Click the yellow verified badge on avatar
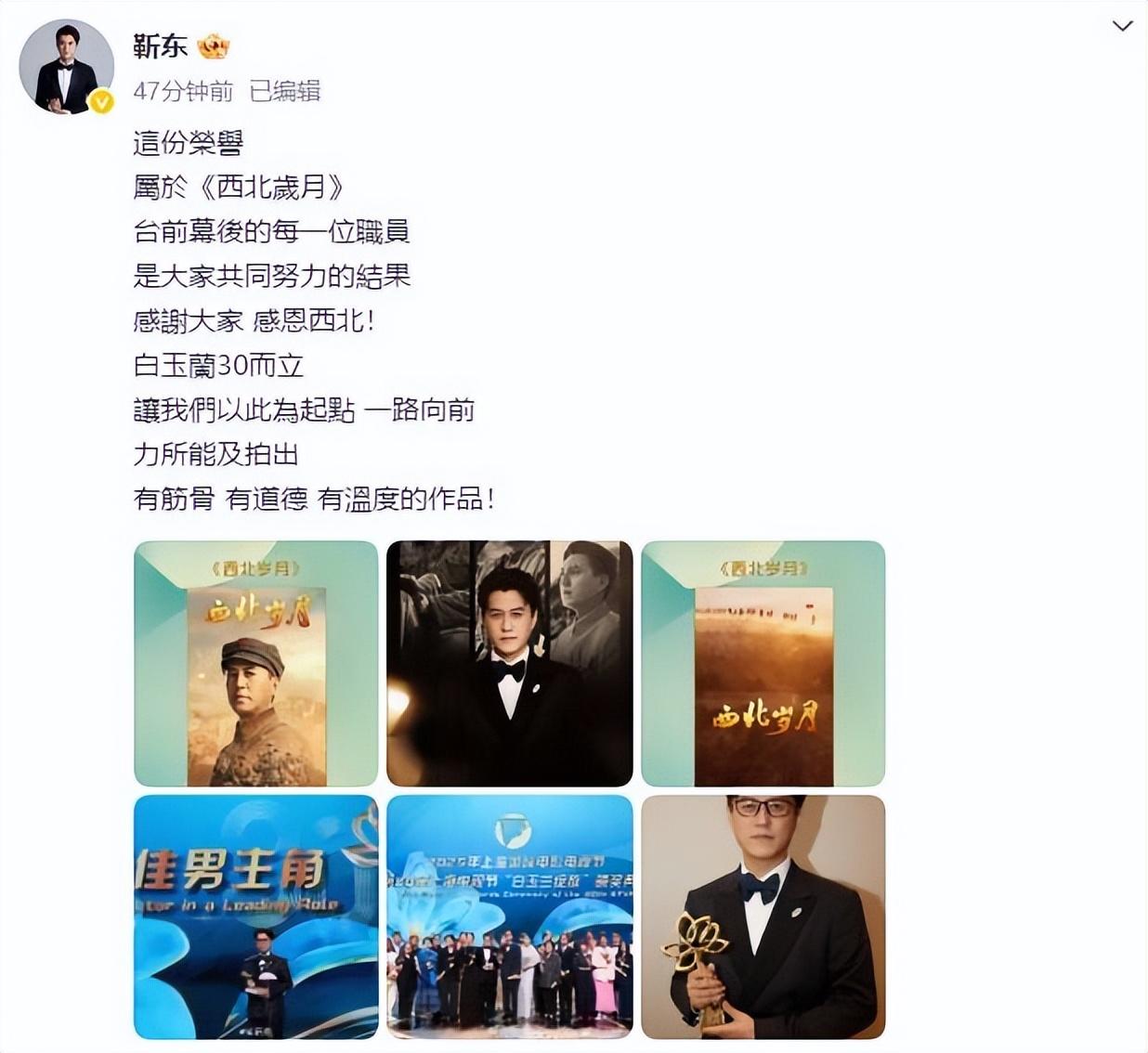Viewport: 1148px width, 1053px height. click(101, 101)
